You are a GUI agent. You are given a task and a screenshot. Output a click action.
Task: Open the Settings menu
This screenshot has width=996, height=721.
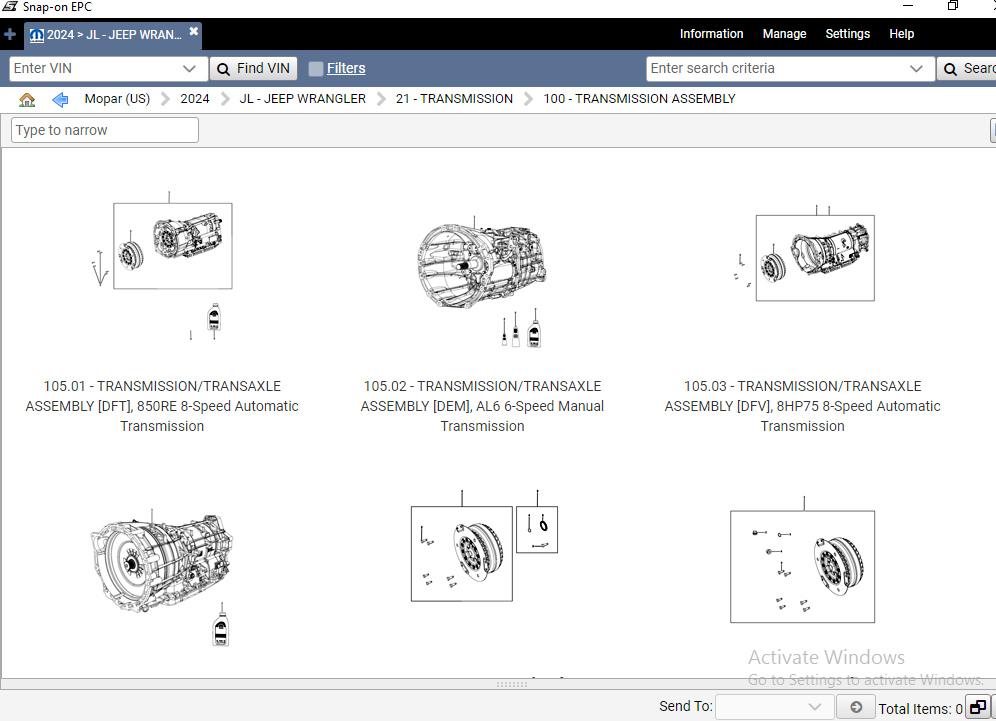click(x=847, y=33)
